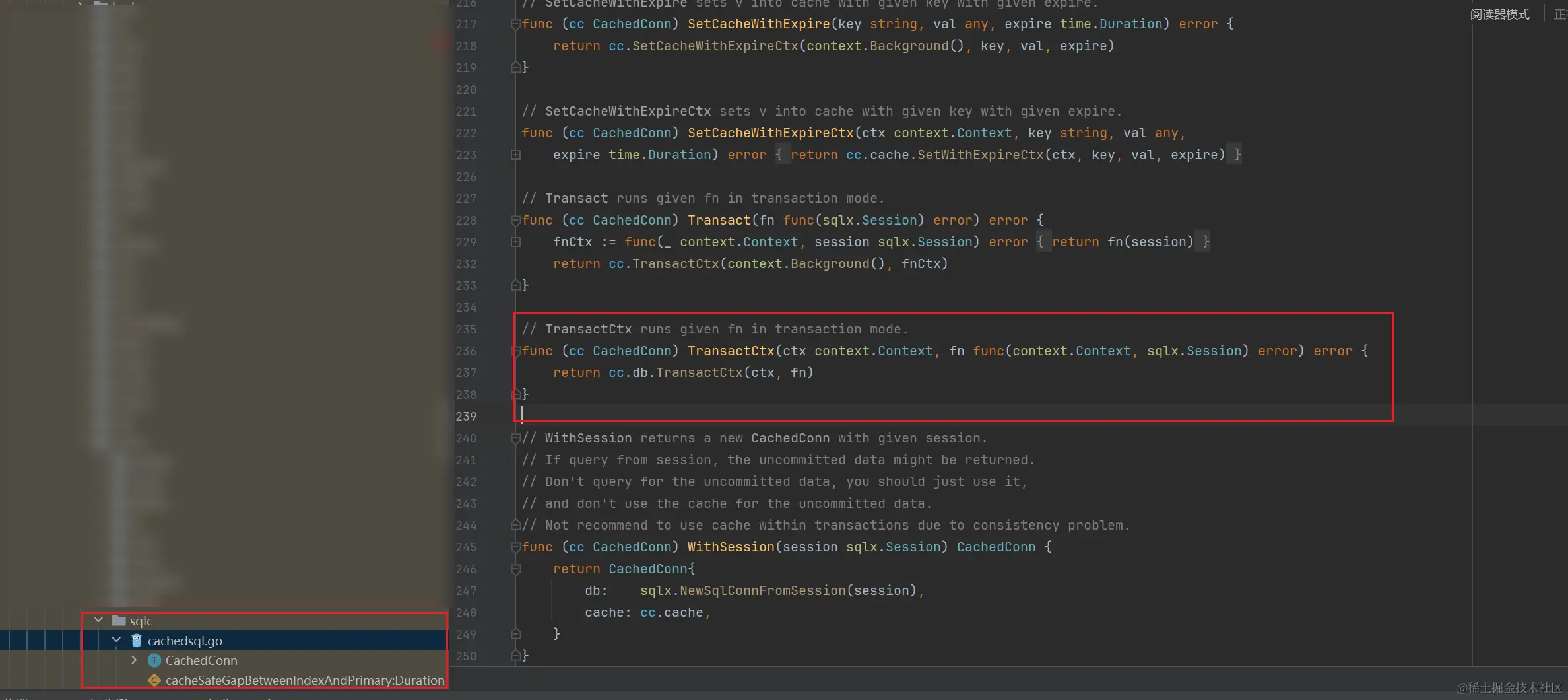Fold SetCacheWithExpire function at line 217

pos(515,24)
